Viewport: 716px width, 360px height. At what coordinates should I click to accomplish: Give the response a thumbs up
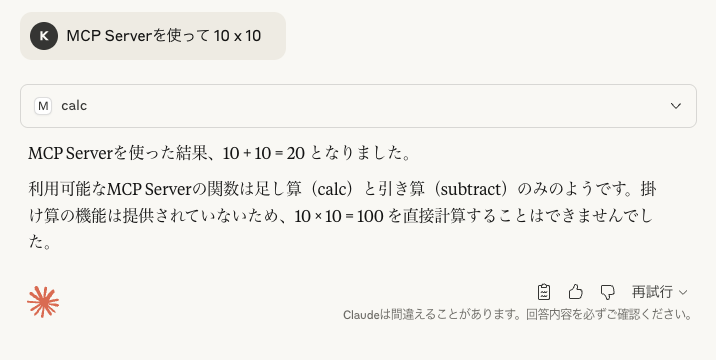pos(575,291)
